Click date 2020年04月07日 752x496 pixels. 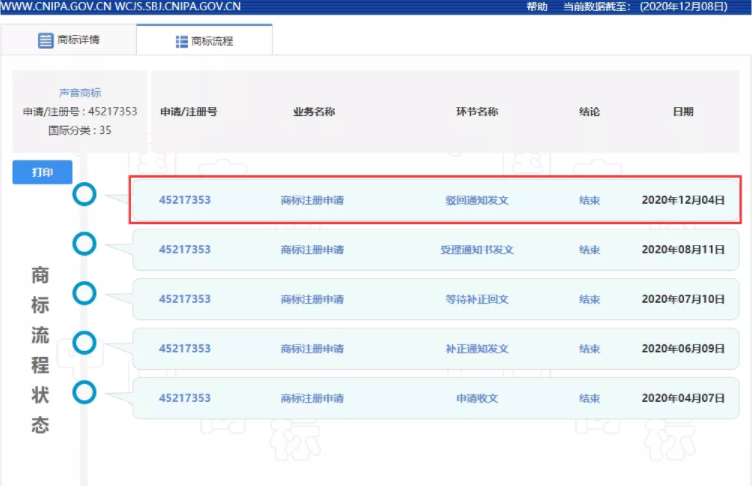(683, 398)
